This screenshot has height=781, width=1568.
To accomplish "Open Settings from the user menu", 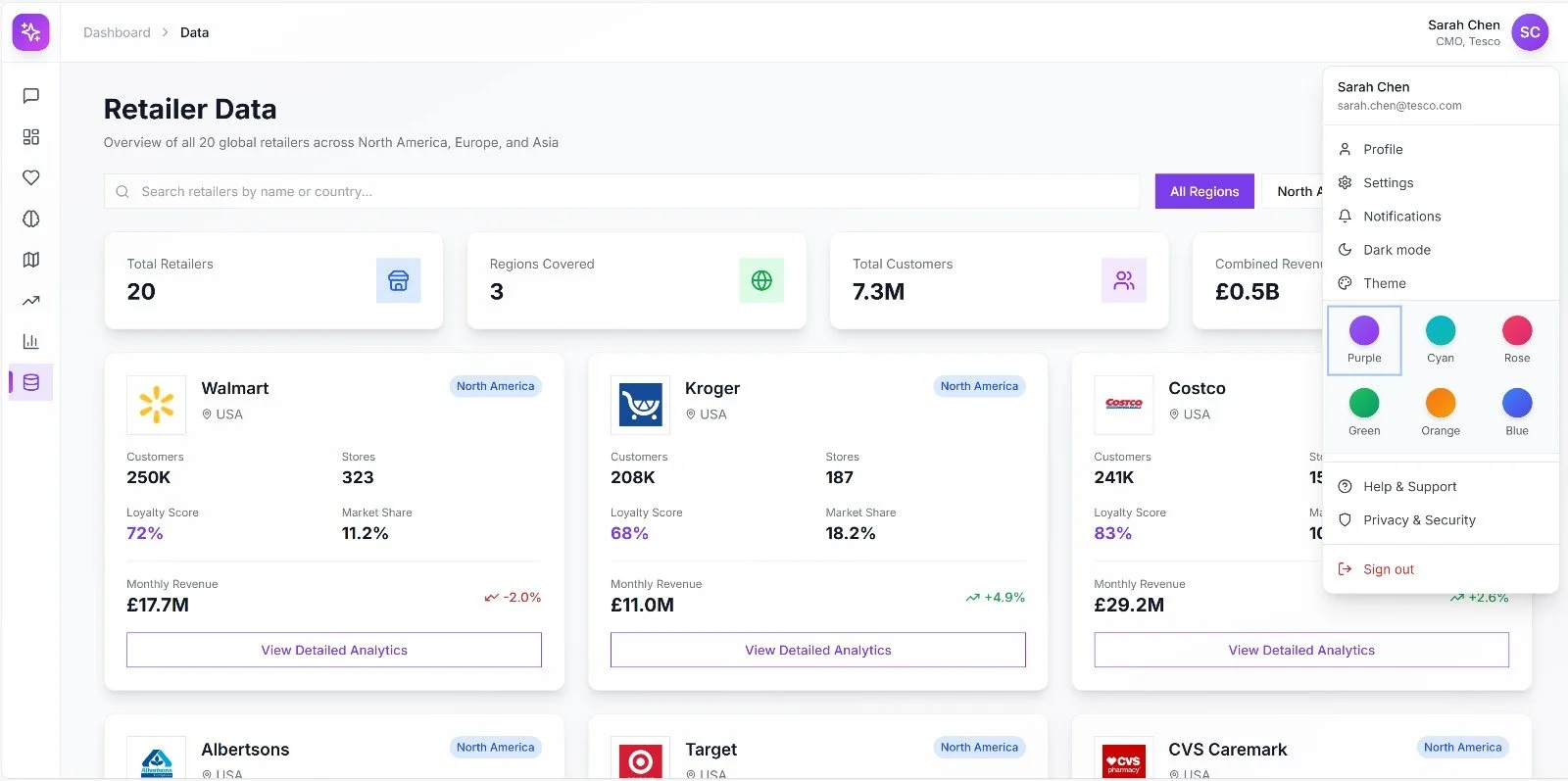I will tap(1441, 182).
